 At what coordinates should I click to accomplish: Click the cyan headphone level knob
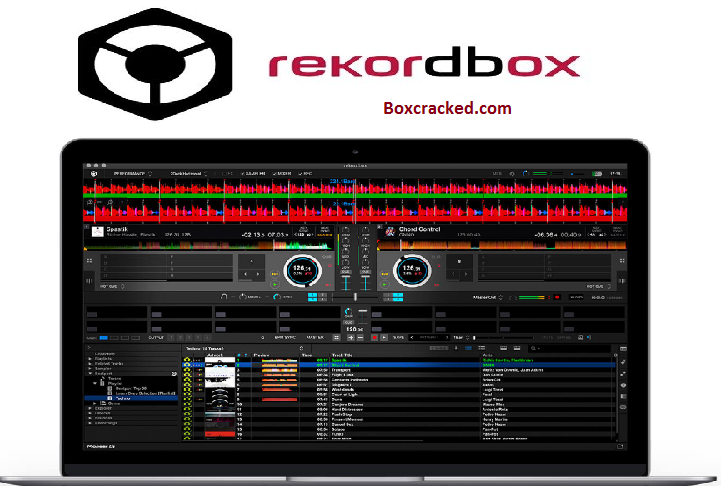click(277, 297)
